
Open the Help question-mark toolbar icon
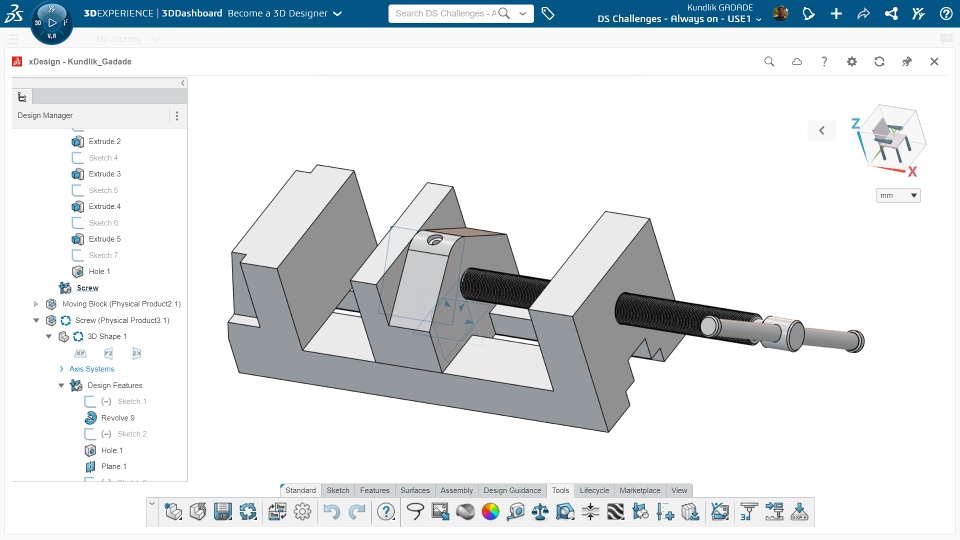point(386,511)
